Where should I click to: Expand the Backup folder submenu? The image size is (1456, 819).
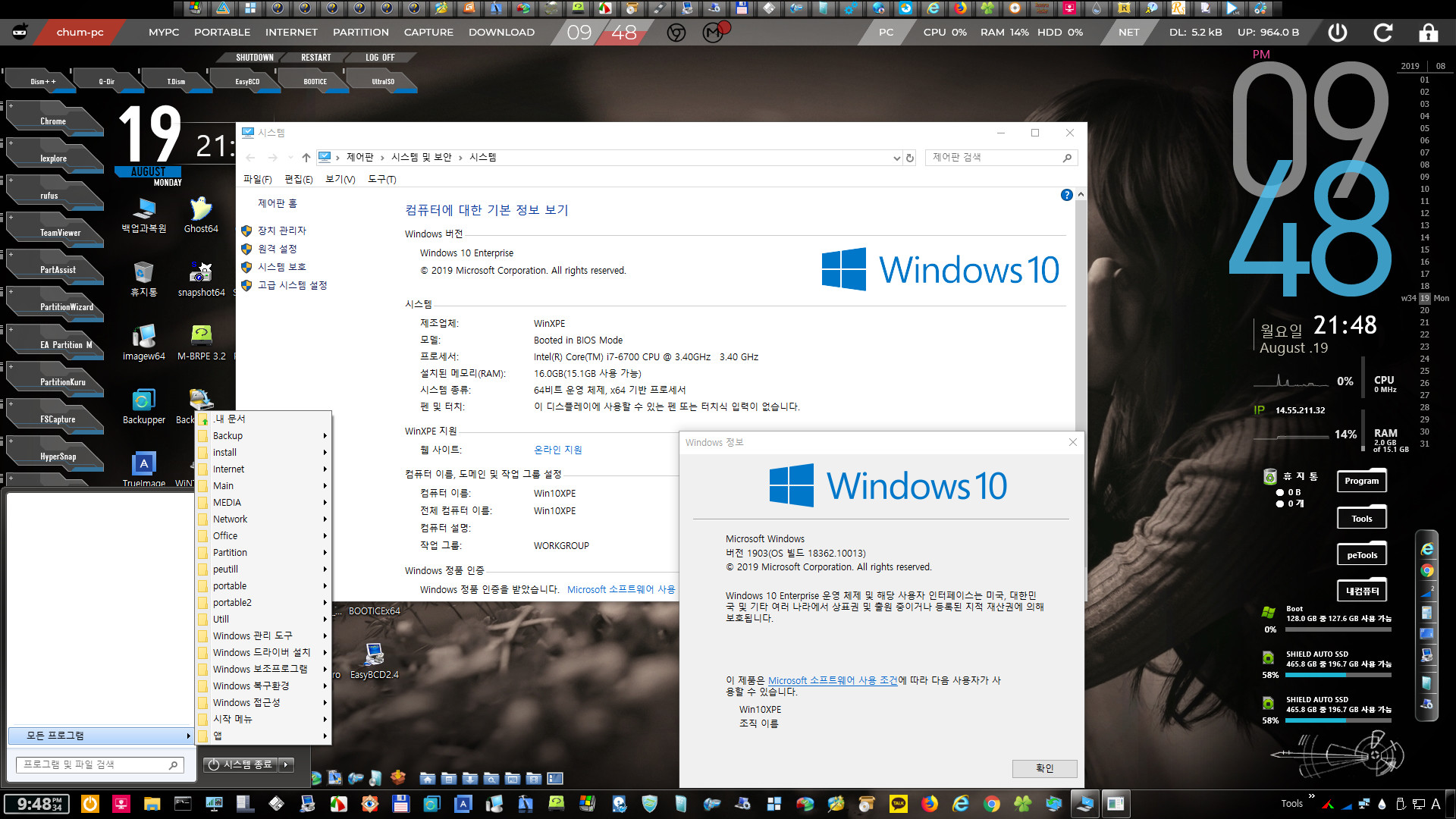(263, 436)
